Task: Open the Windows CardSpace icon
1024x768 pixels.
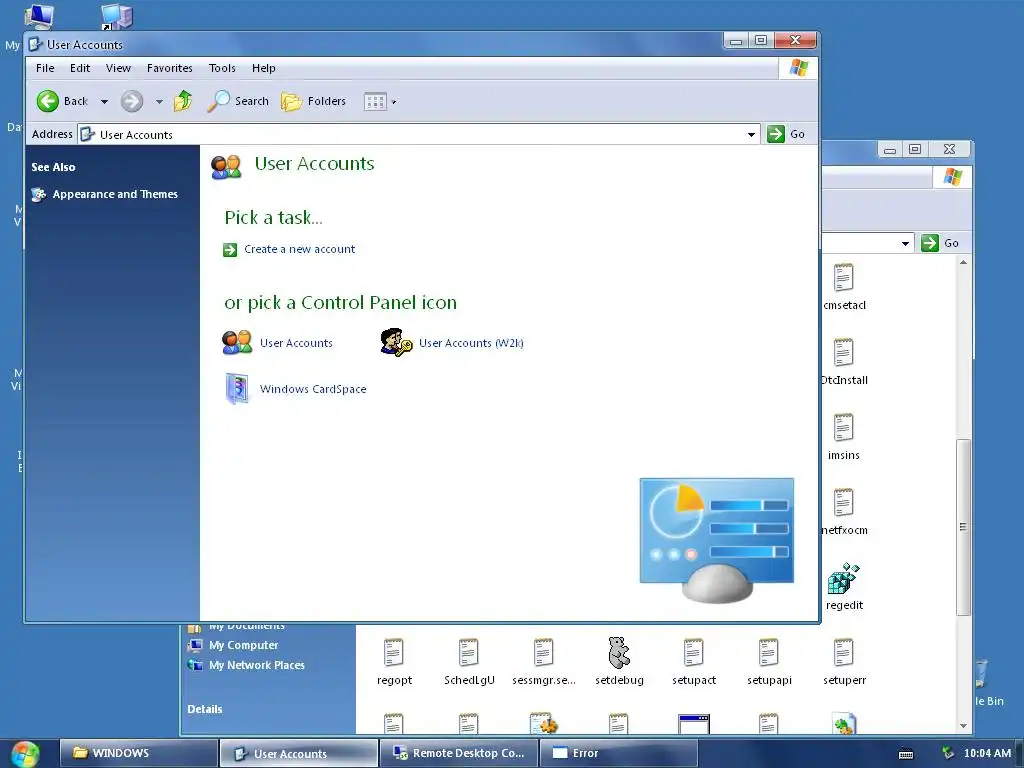Action: pyautogui.click(x=237, y=389)
